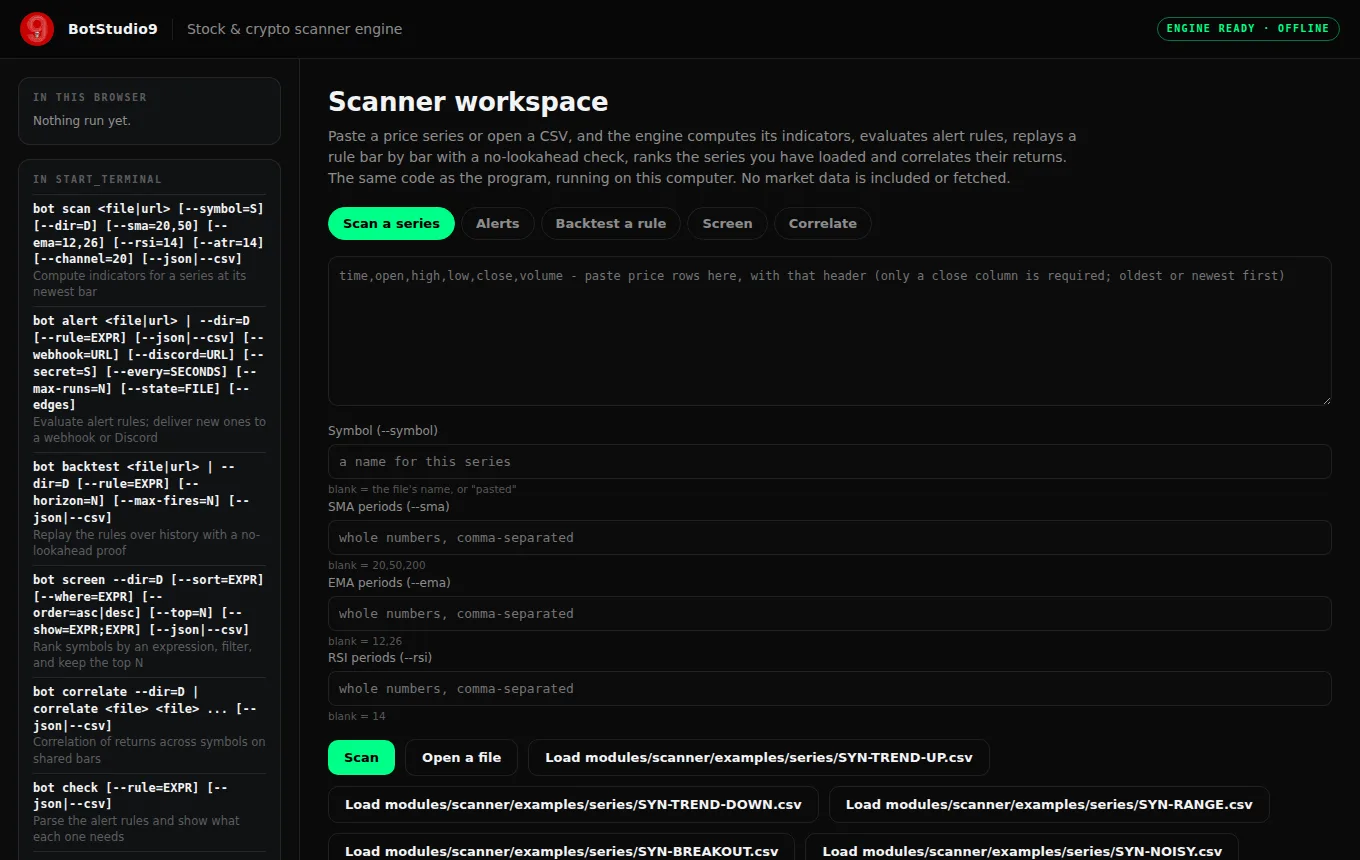The image size is (1360, 860).
Task: Switch to the Alerts tab
Action: coord(498,223)
